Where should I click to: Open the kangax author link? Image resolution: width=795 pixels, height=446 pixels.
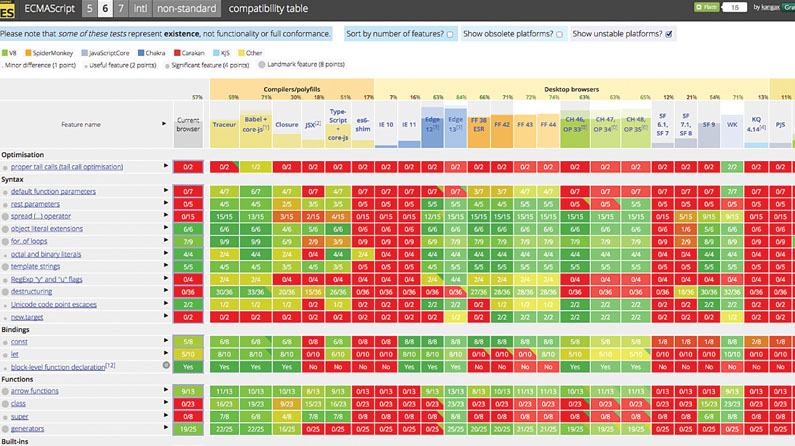[770, 7]
